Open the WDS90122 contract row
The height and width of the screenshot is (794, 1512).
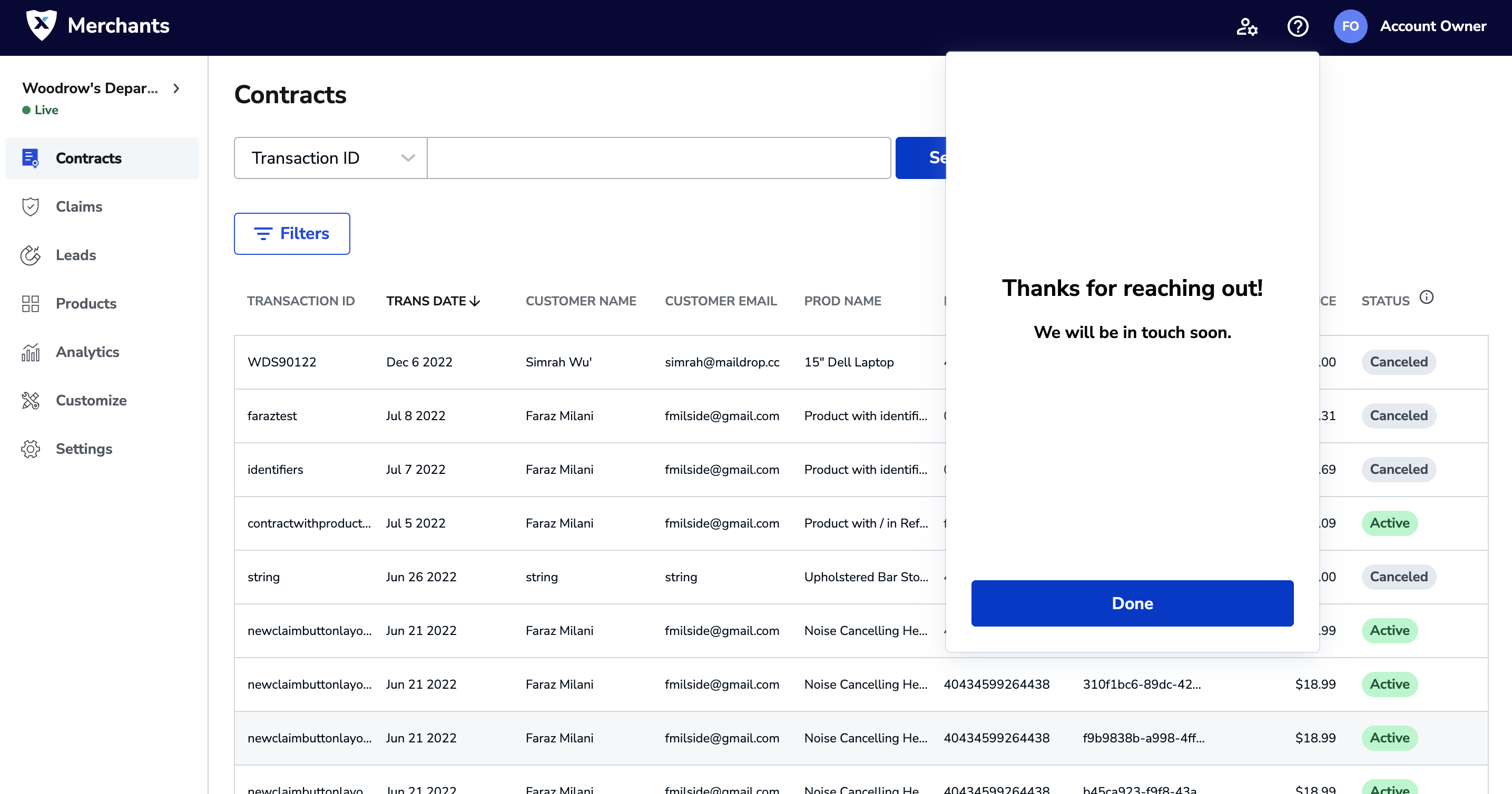point(282,362)
